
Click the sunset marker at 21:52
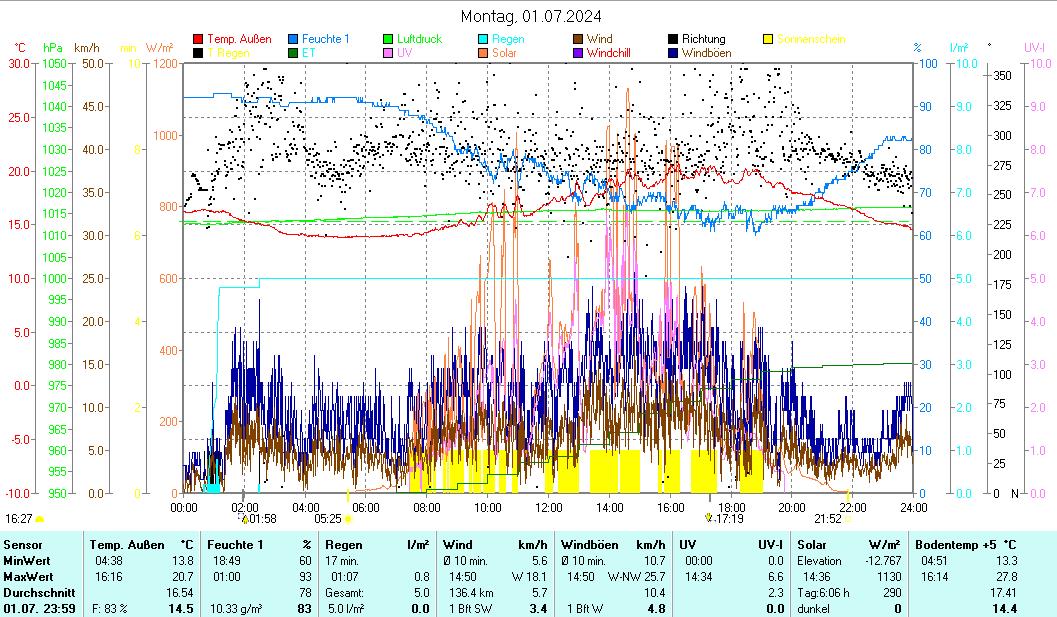point(848,519)
